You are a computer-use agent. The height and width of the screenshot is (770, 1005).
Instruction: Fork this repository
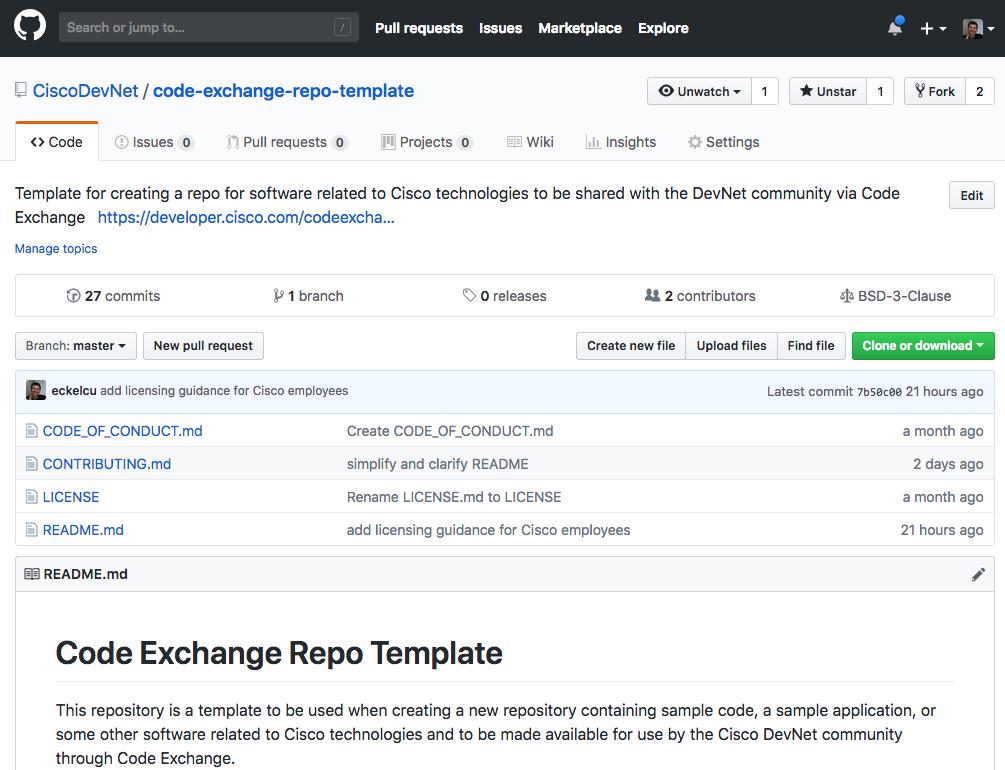click(x=935, y=91)
